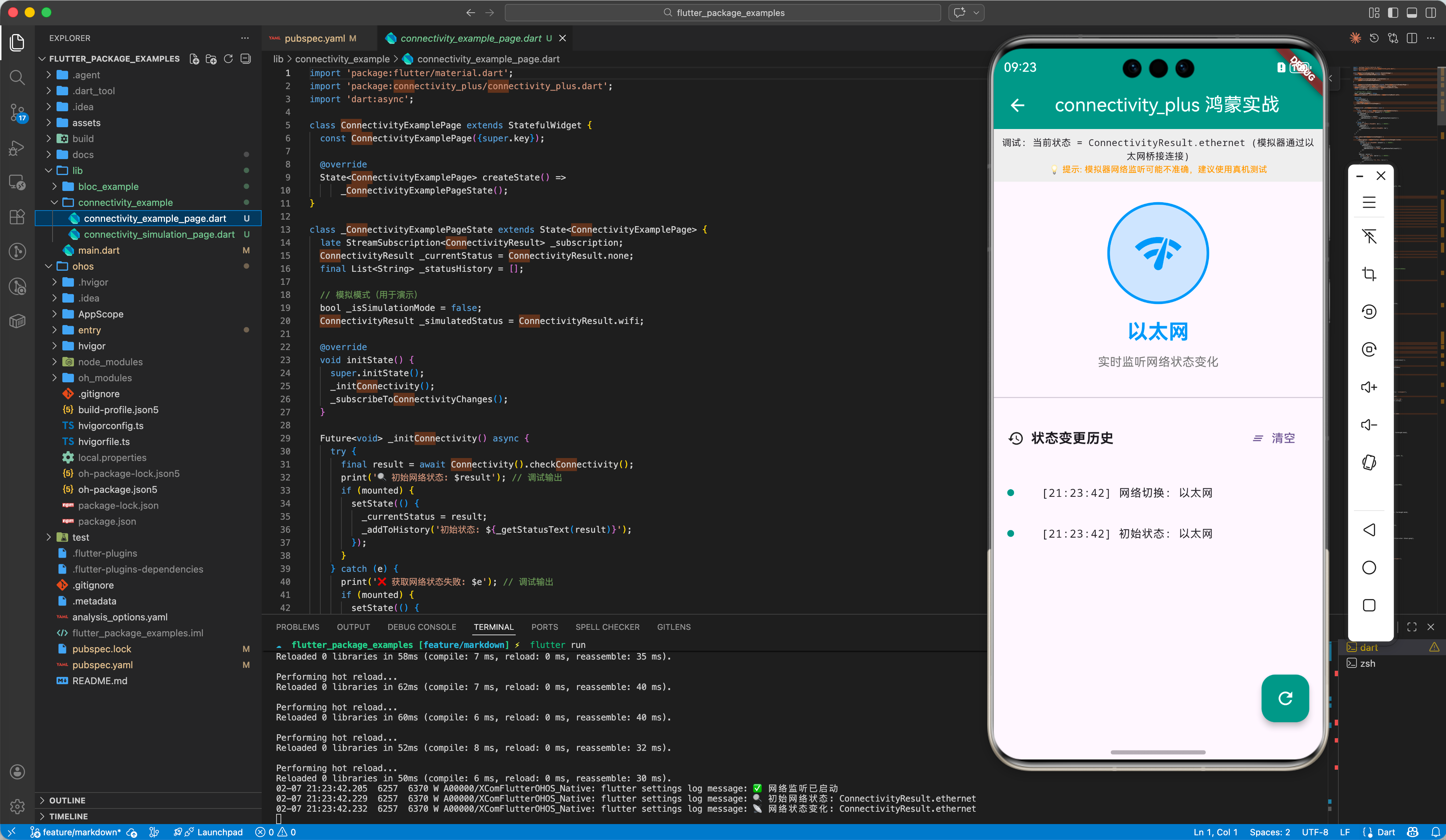Click the New File icon in explorer

point(195,59)
